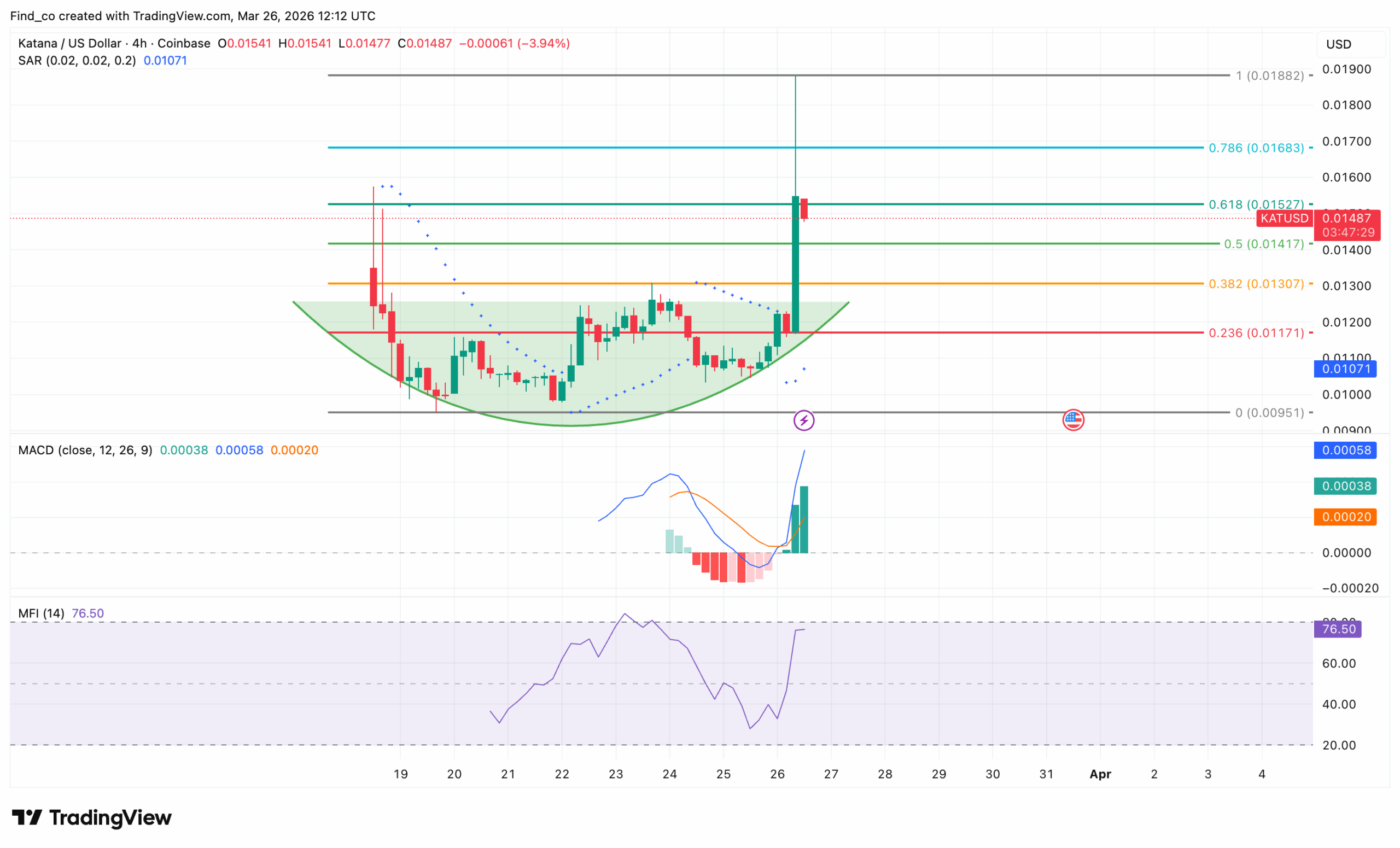Click the tallest green MACD histogram bar
Screen dimensions: 1400x848
coord(804,519)
